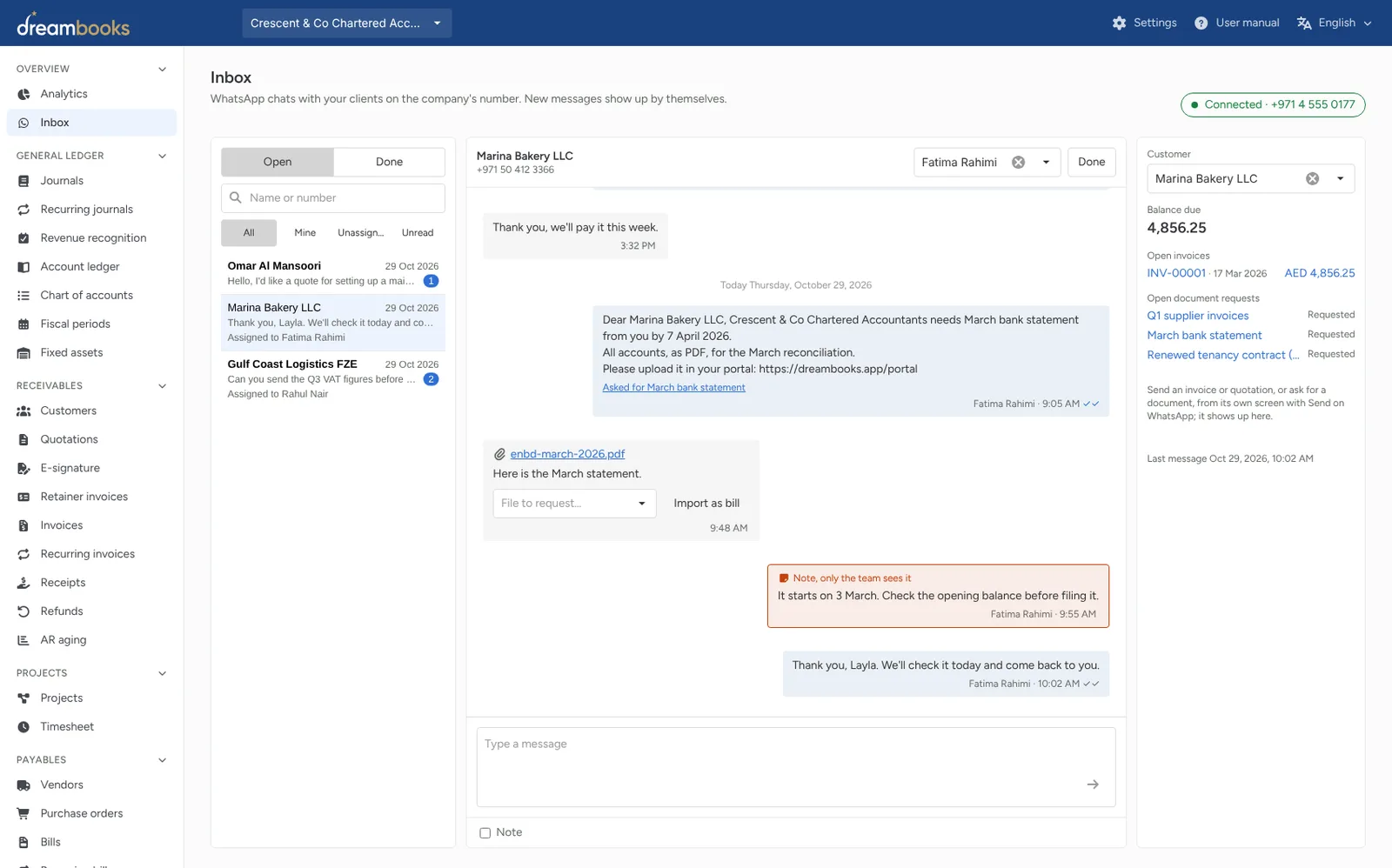Click the Timesheet clock icon

click(23, 727)
